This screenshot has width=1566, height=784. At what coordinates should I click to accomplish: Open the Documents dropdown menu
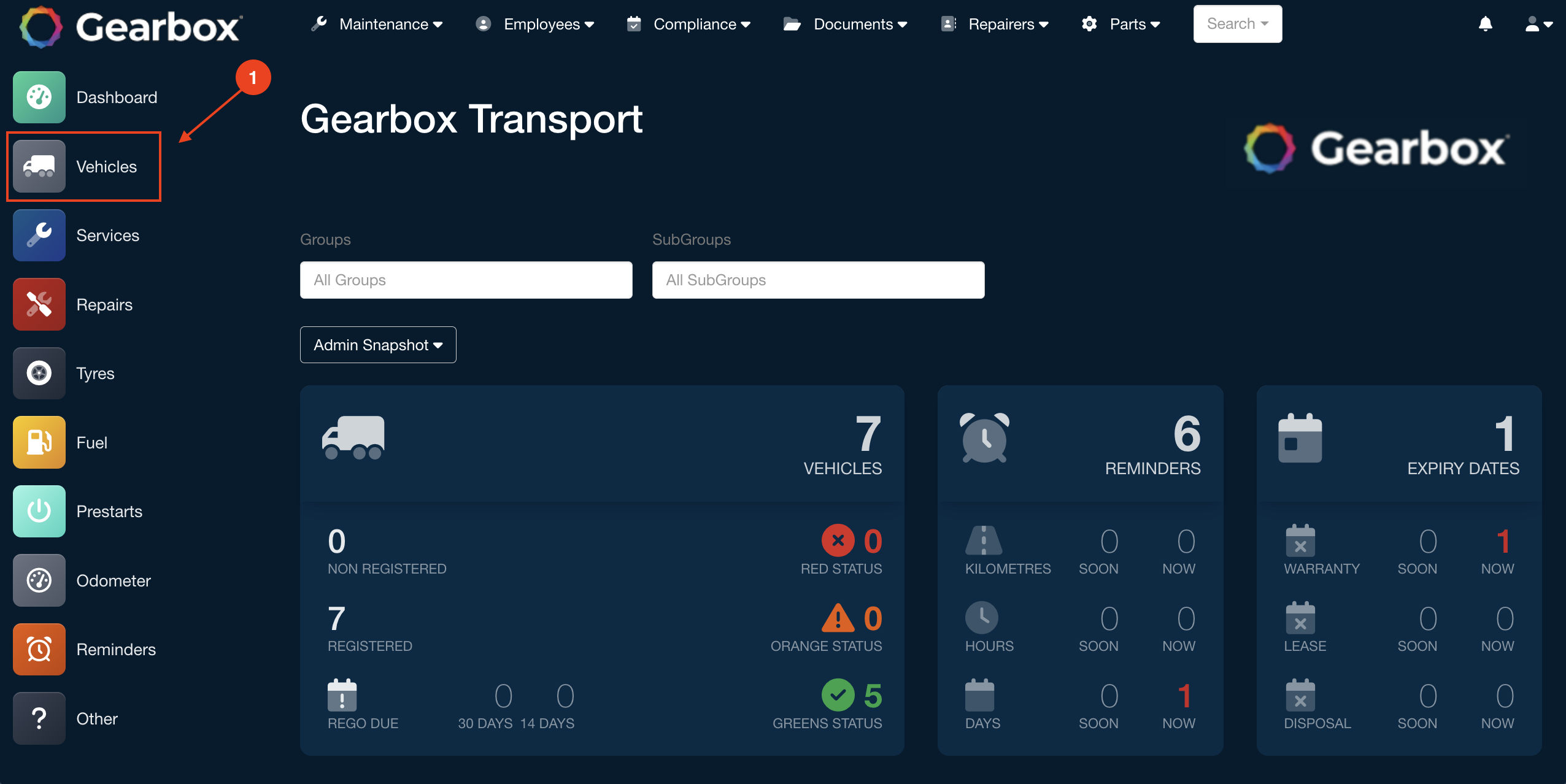pos(846,24)
